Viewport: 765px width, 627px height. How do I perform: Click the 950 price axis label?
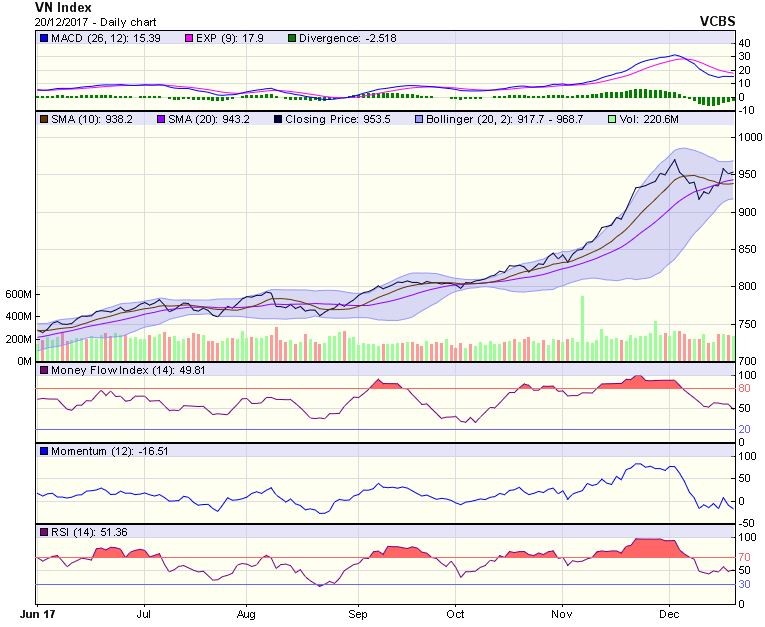coord(748,174)
